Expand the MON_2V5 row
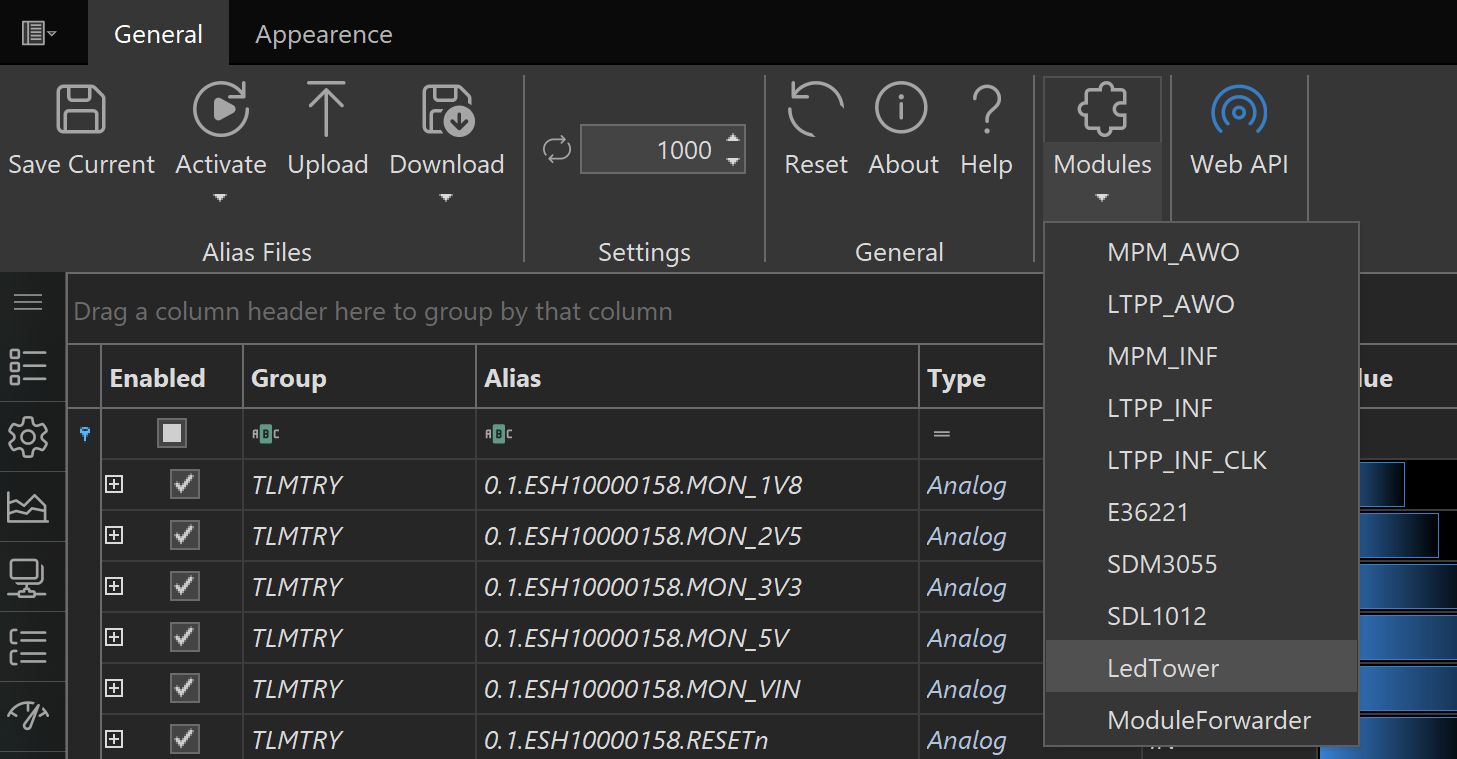The width and height of the screenshot is (1457, 759). [x=114, y=536]
